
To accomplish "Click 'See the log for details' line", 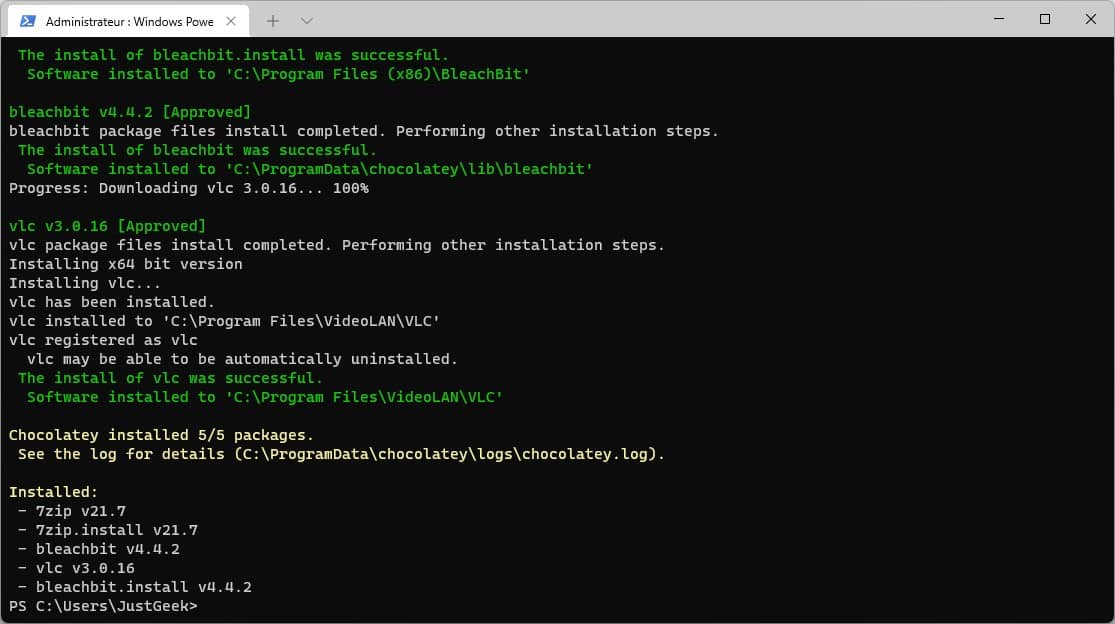I will tap(341, 454).
